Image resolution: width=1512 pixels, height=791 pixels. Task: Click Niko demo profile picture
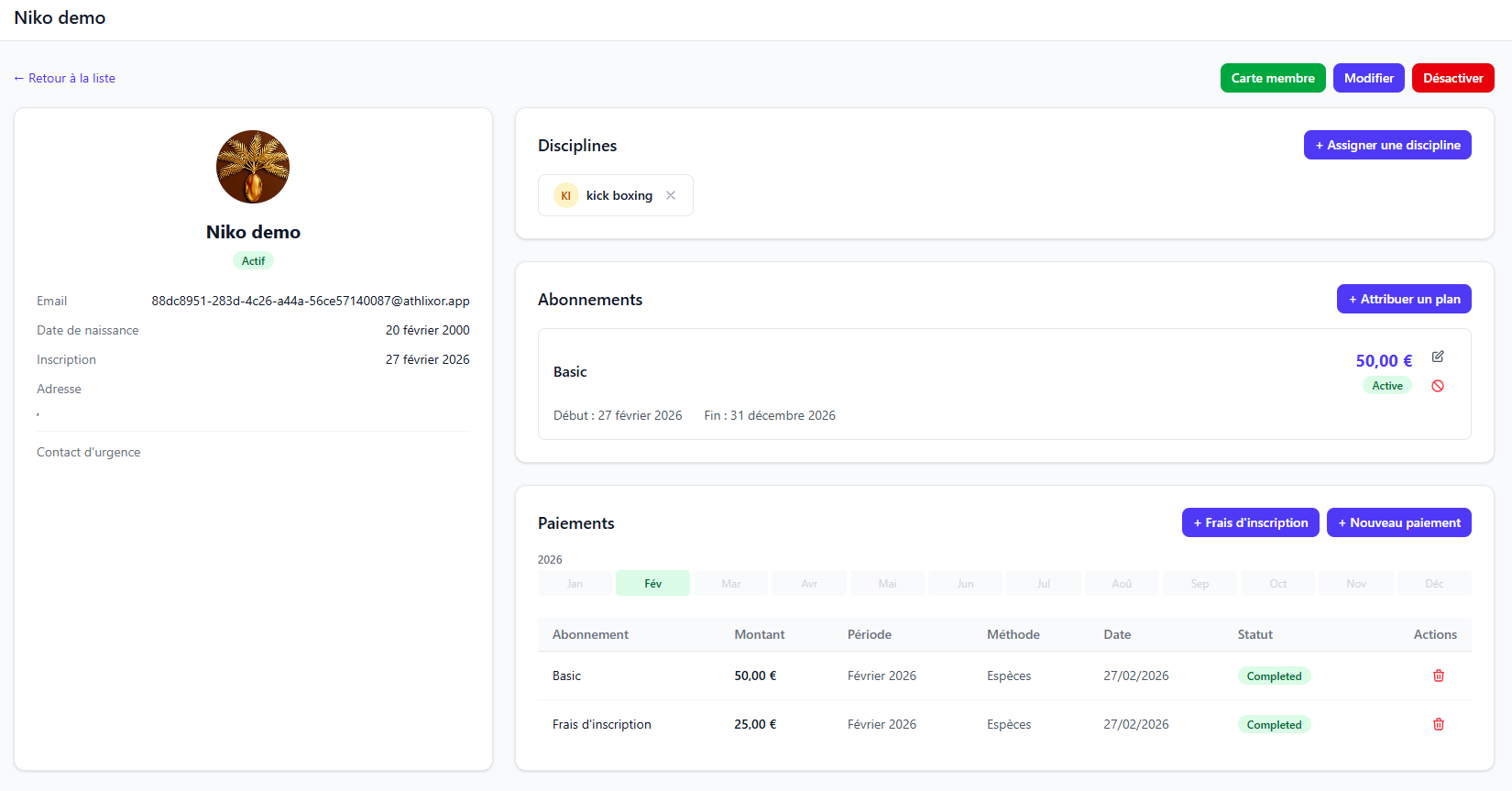click(253, 167)
